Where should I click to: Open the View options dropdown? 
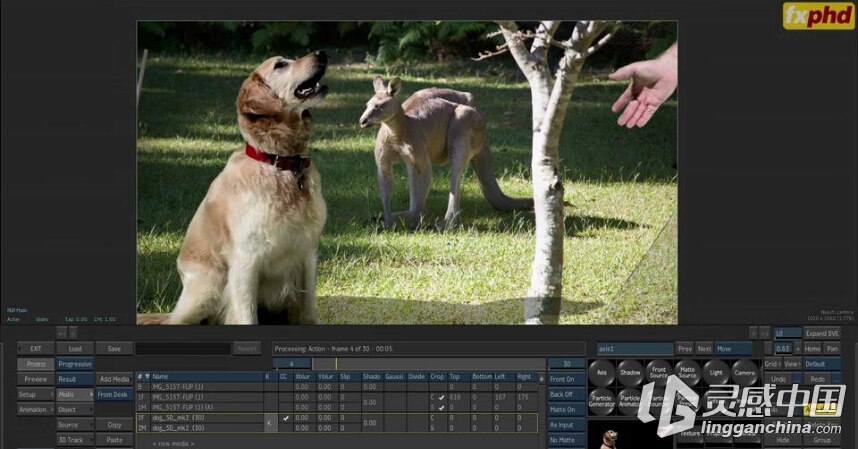792,364
